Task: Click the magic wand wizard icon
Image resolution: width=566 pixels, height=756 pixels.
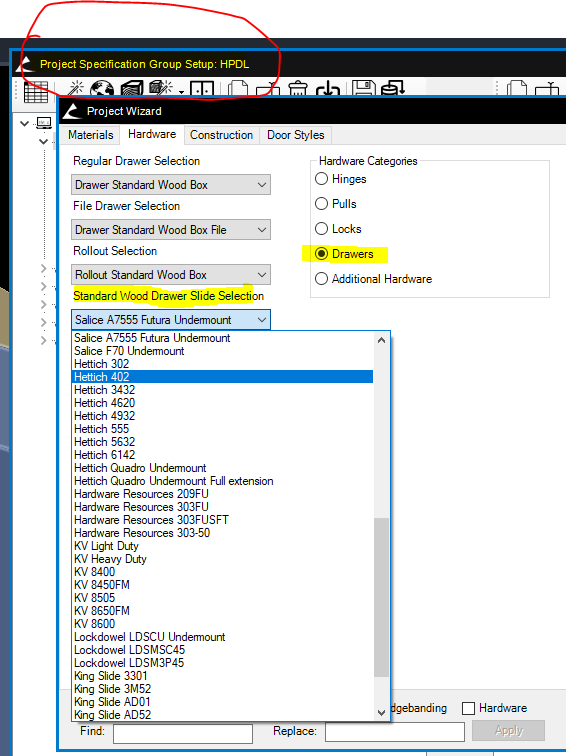Action: [x=76, y=89]
